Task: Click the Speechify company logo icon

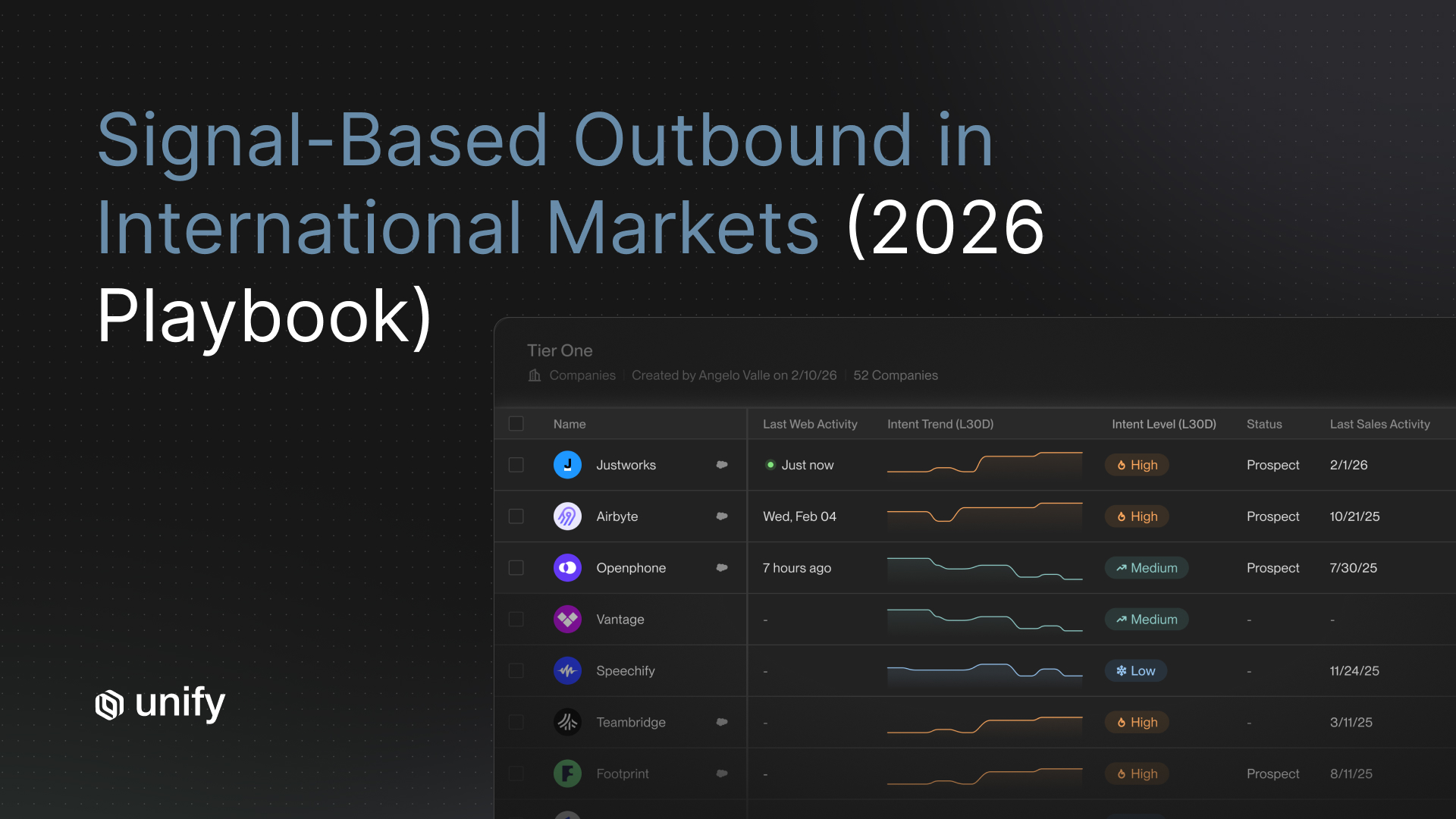Action: 567,671
